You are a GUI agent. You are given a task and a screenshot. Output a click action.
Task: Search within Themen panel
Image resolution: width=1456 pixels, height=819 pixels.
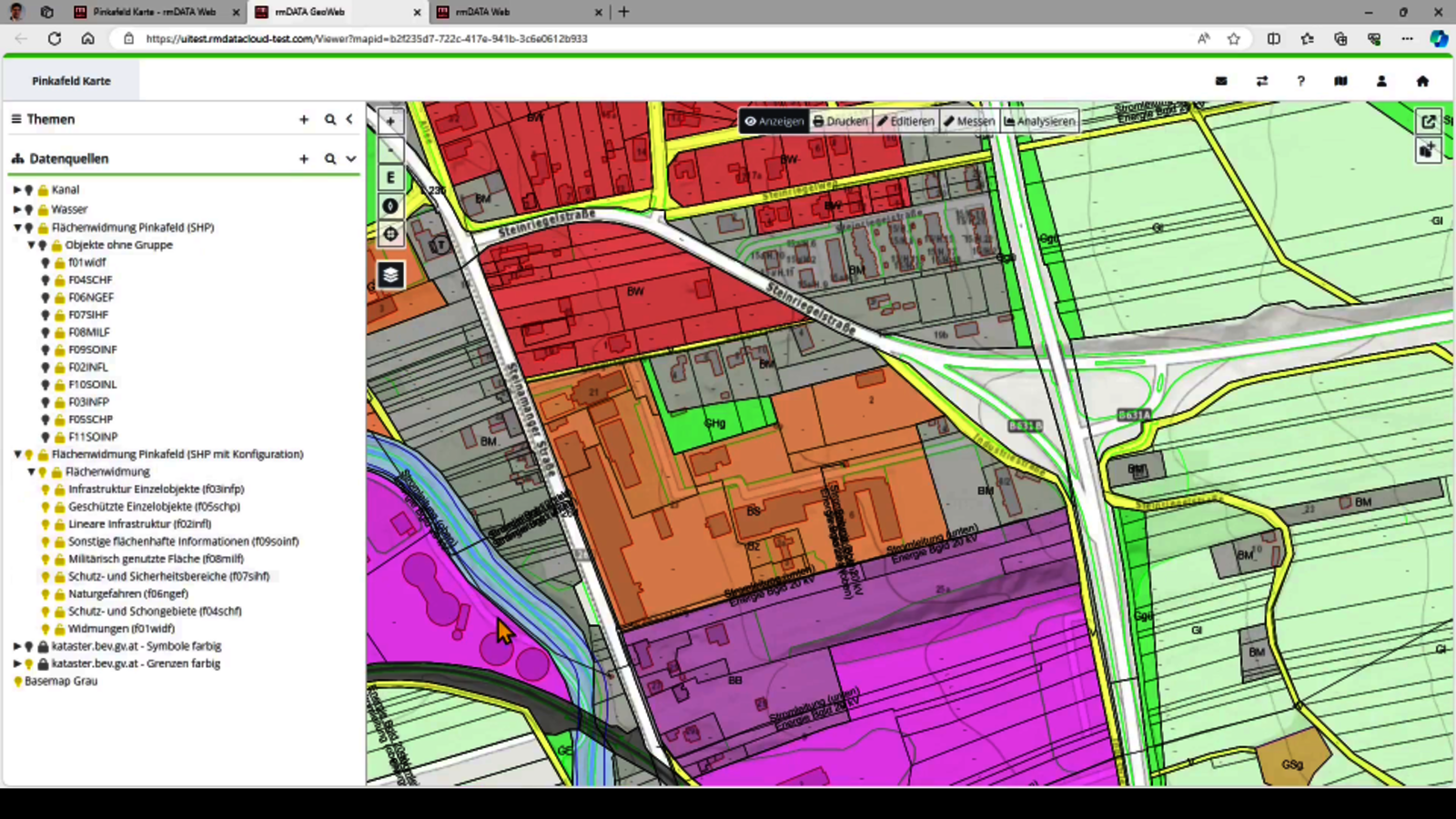[330, 119]
